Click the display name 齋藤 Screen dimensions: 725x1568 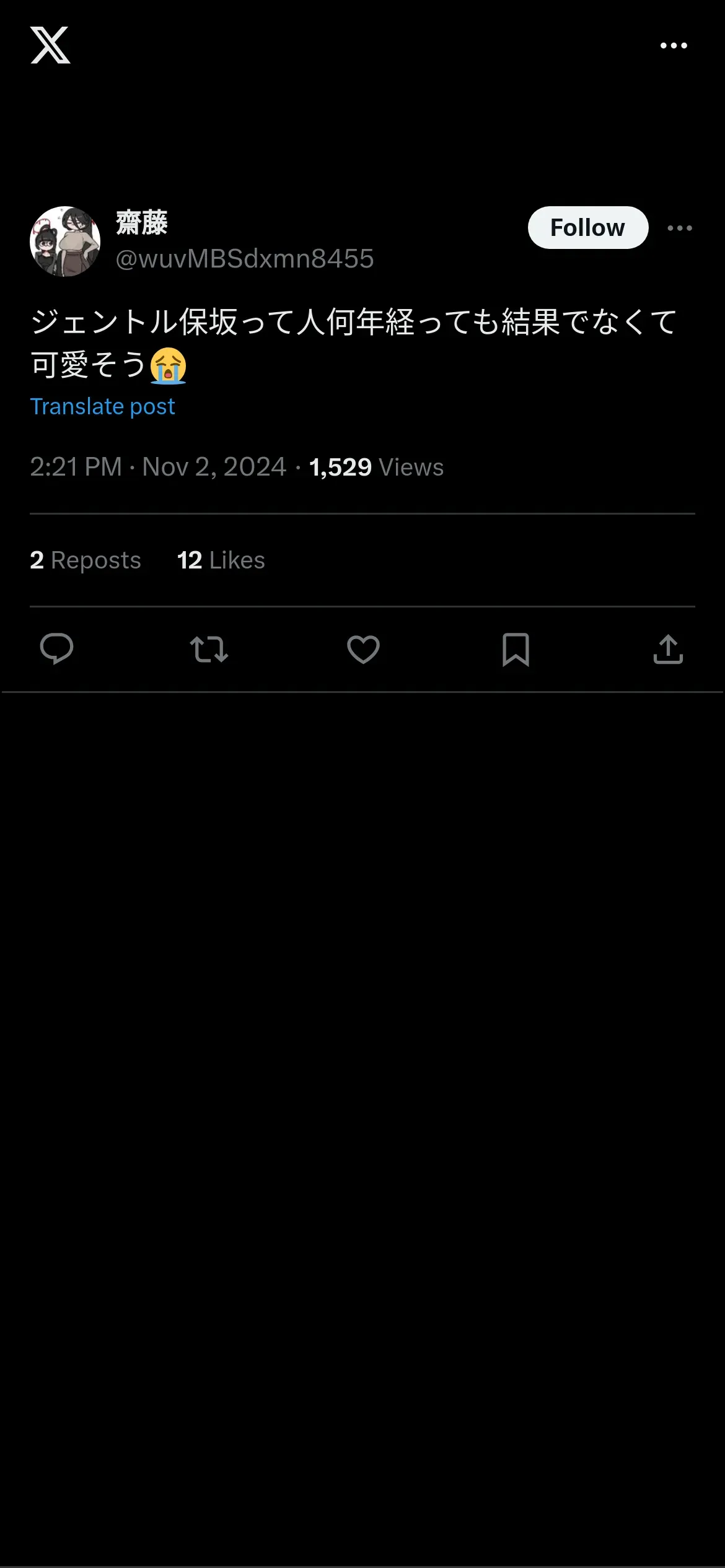142,223
